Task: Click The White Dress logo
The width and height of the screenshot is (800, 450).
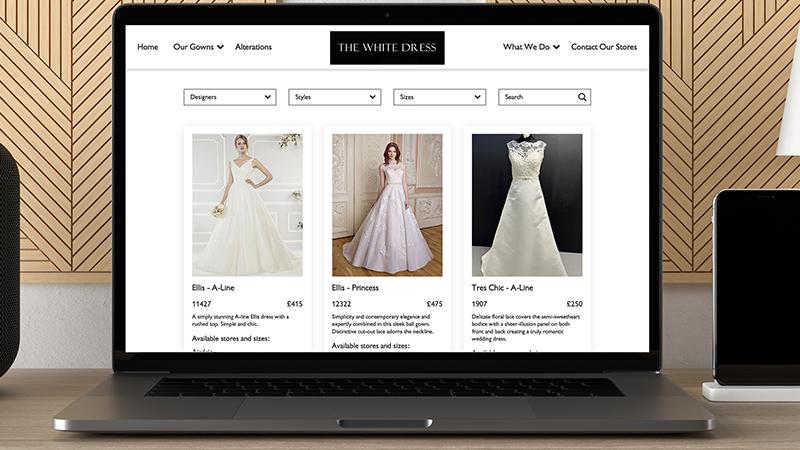Action: pyautogui.click(x=387, y=48)
